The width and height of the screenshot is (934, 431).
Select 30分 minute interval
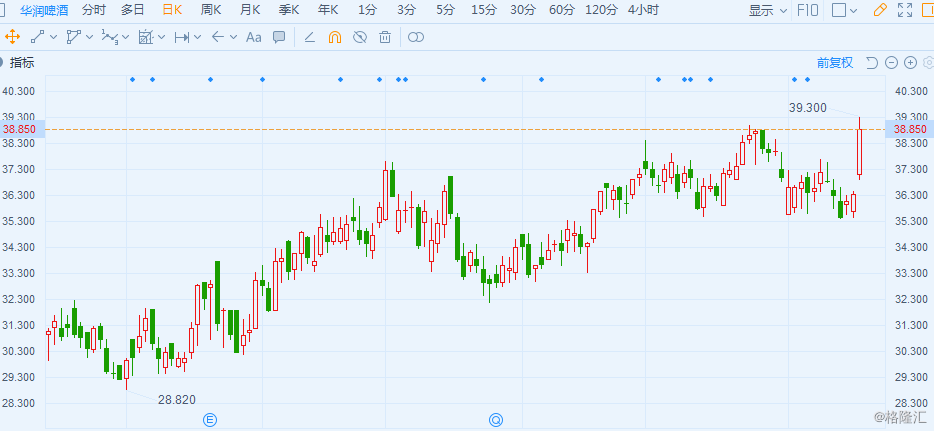(x=523, y=10)
